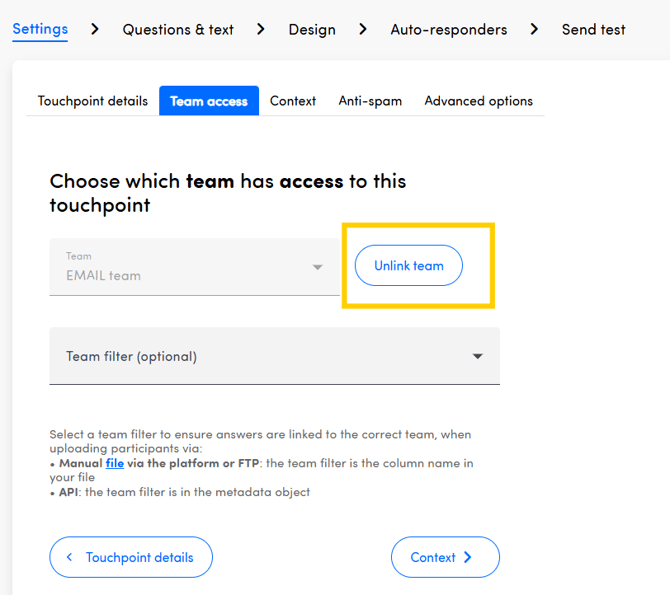Go to the Anti-spam tab

370,101
